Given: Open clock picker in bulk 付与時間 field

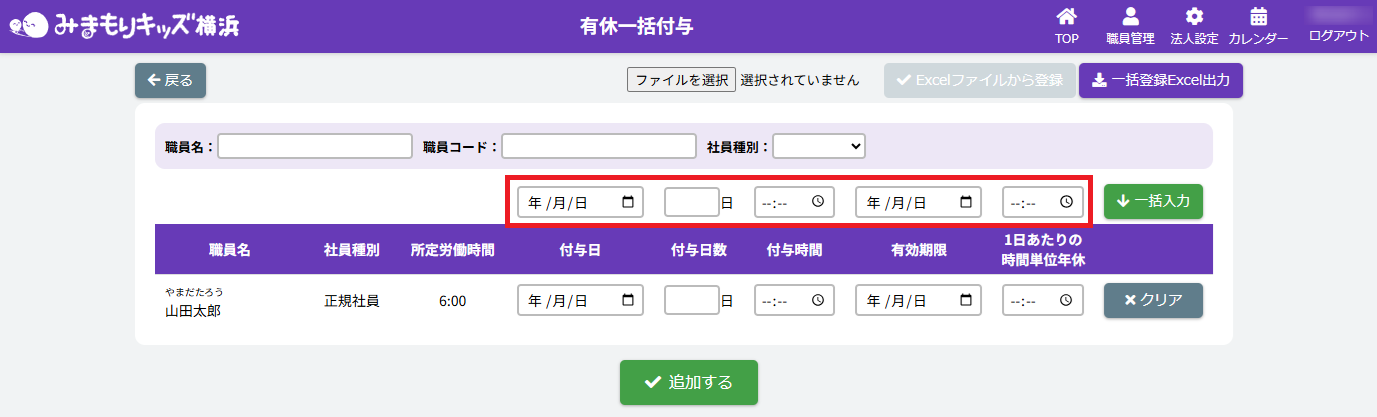Looking at the screenshot, I should pos(818,202).
